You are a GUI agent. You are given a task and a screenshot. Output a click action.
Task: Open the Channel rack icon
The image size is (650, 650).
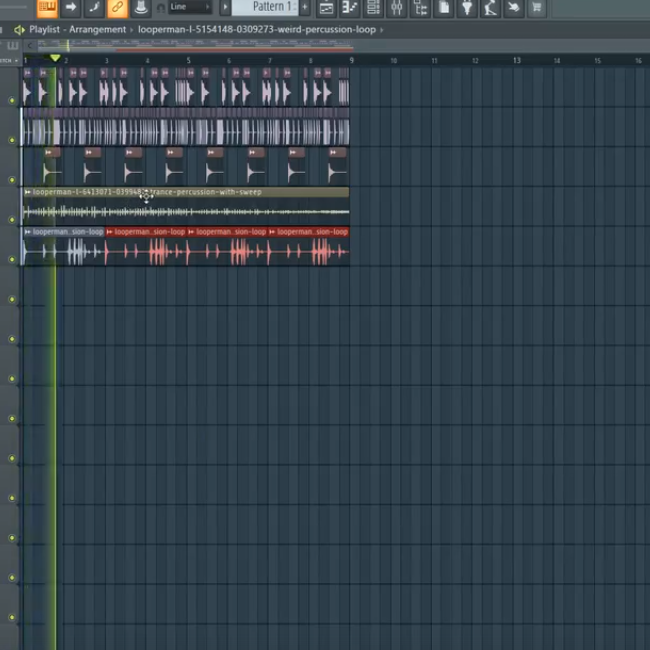[x=373, y=8]
